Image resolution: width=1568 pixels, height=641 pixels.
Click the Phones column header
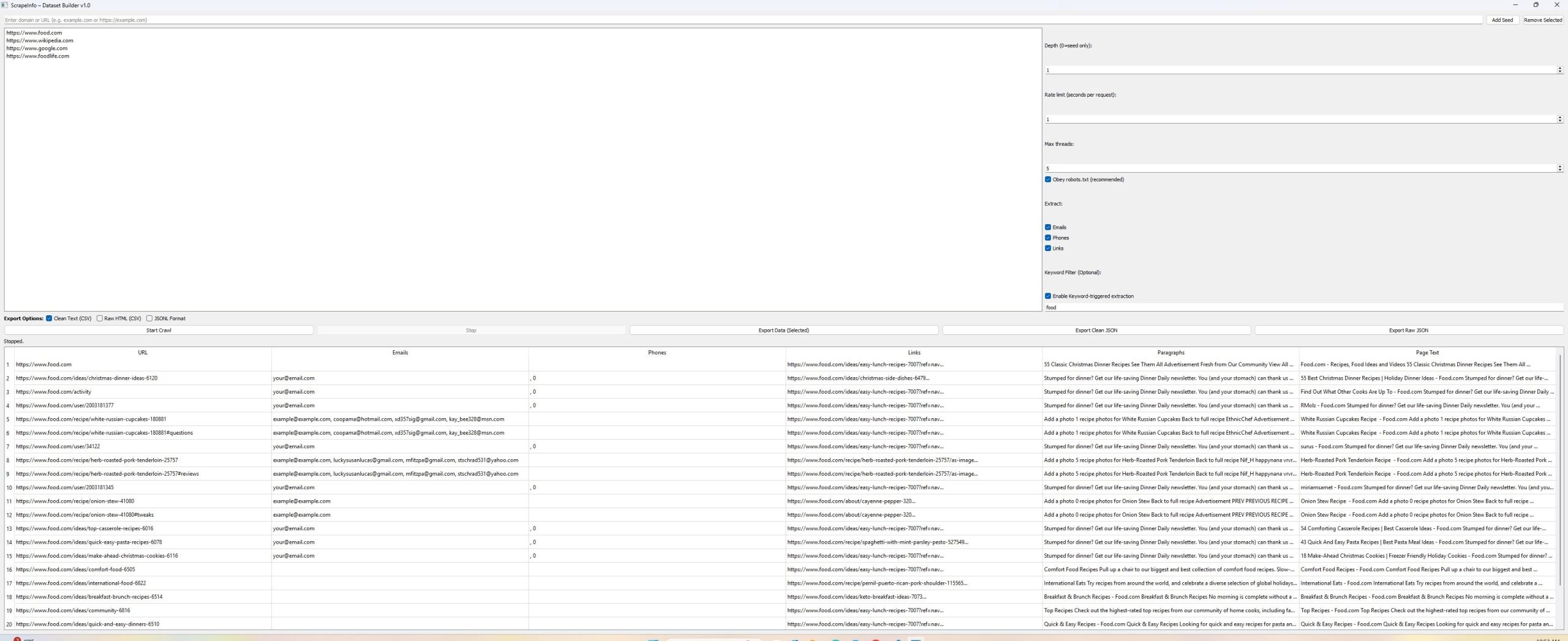(657, 353)
